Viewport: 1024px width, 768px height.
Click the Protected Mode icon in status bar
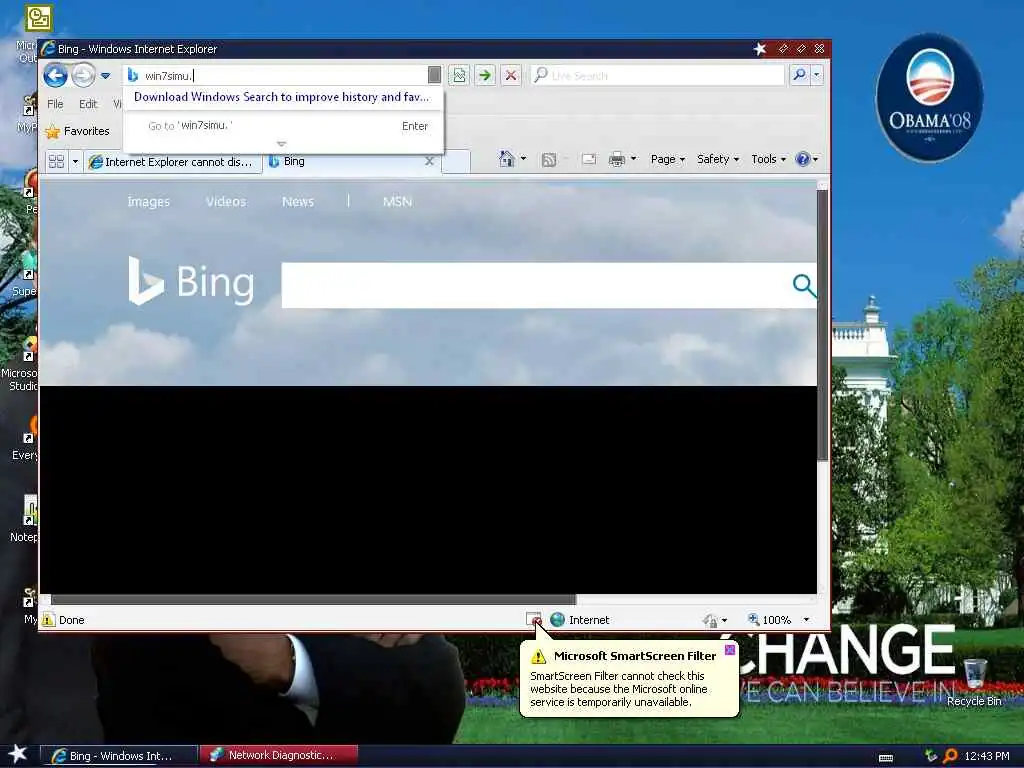tap(711, 620)
